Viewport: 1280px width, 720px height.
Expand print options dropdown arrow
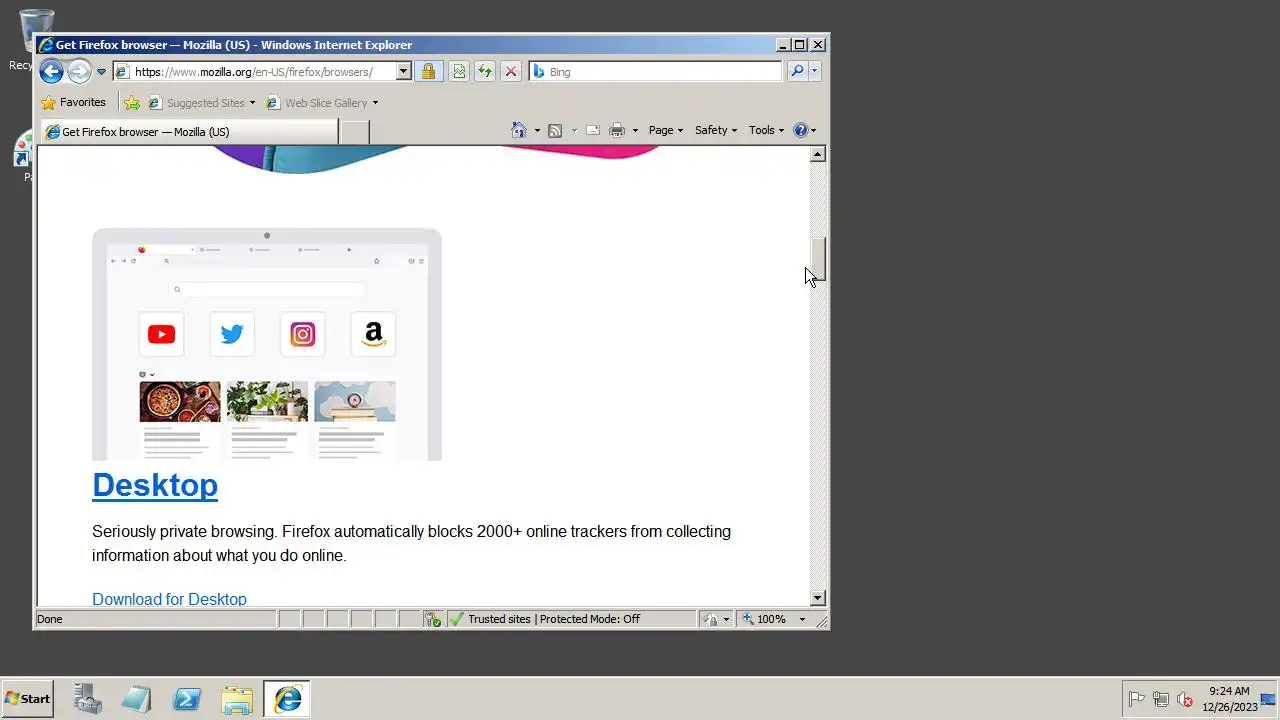tap(635, 131)
